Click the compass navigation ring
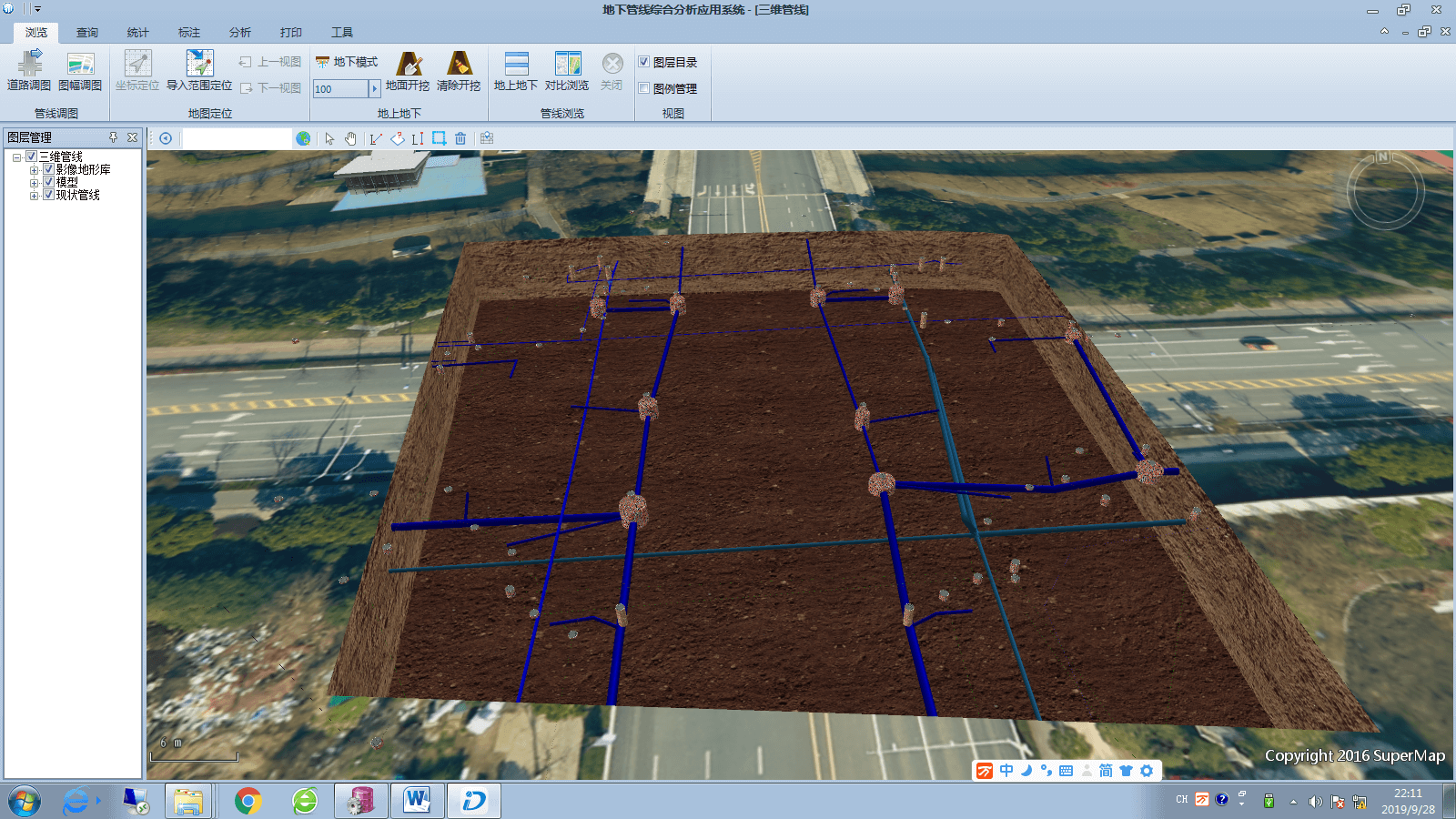The image size is (1456, 819). tap(1385, 190)
